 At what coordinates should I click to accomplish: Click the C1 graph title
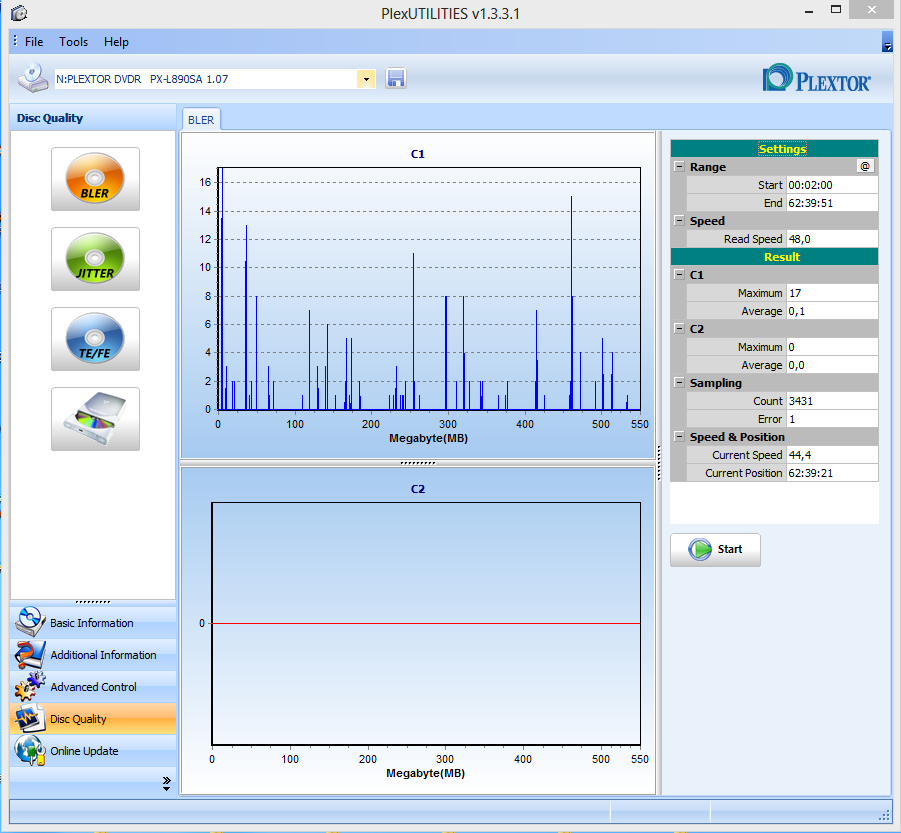[418, 154]
